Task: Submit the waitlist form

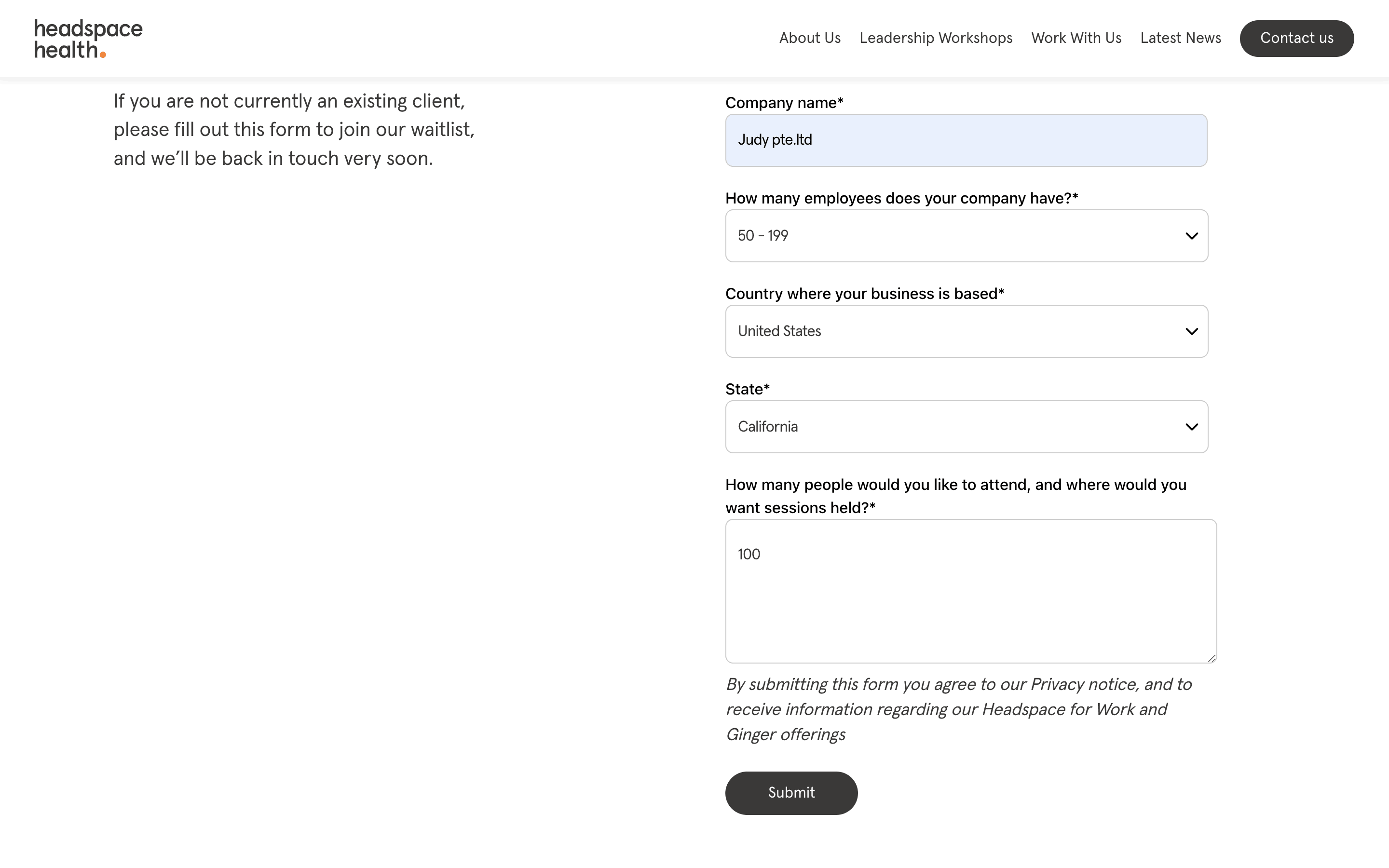Action: pyautogui.click(x=791, y=793)
